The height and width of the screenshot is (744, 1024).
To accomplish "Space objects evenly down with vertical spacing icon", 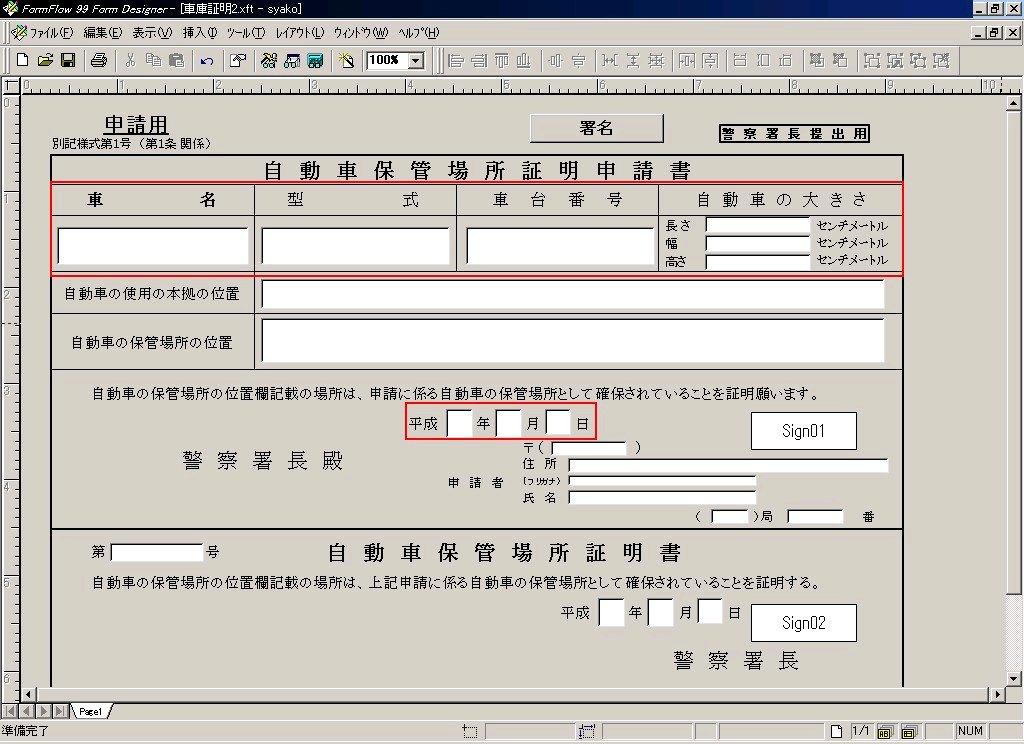I will [x=633, y=61].
